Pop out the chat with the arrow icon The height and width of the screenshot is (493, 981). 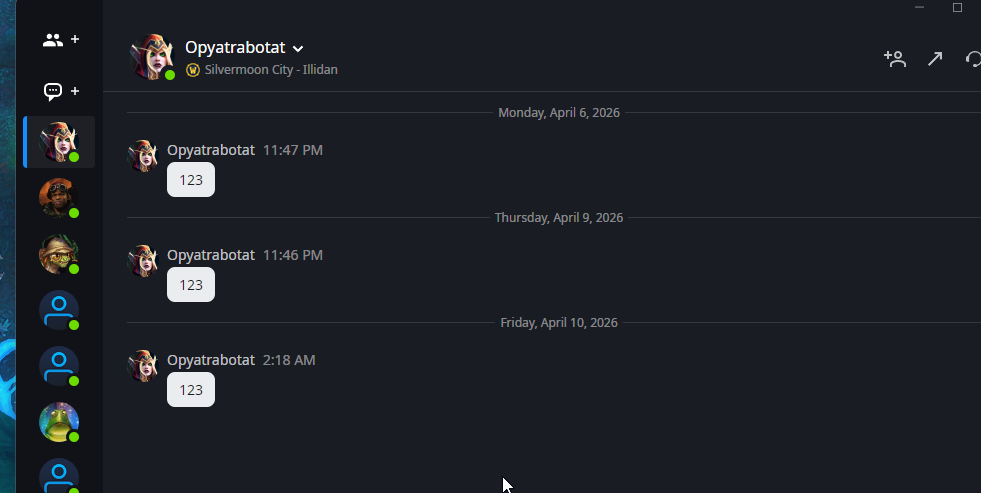point(935,59)
